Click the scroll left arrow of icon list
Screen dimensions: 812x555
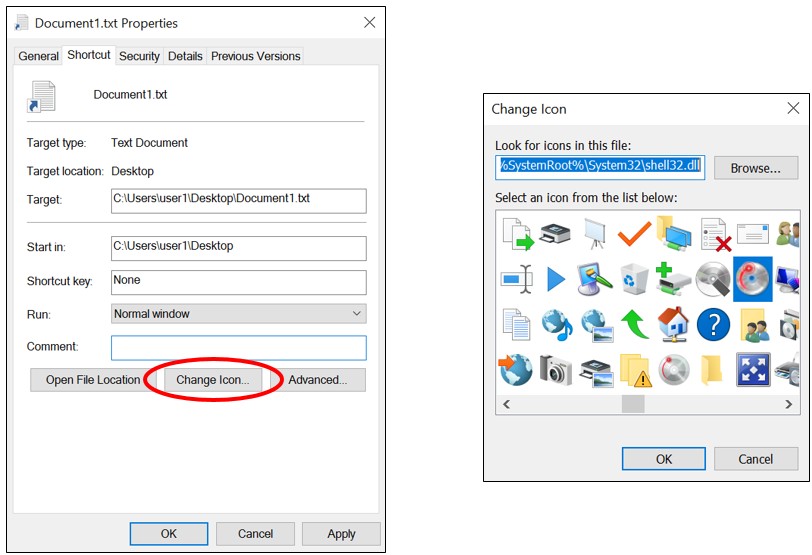tap(506, 404)
